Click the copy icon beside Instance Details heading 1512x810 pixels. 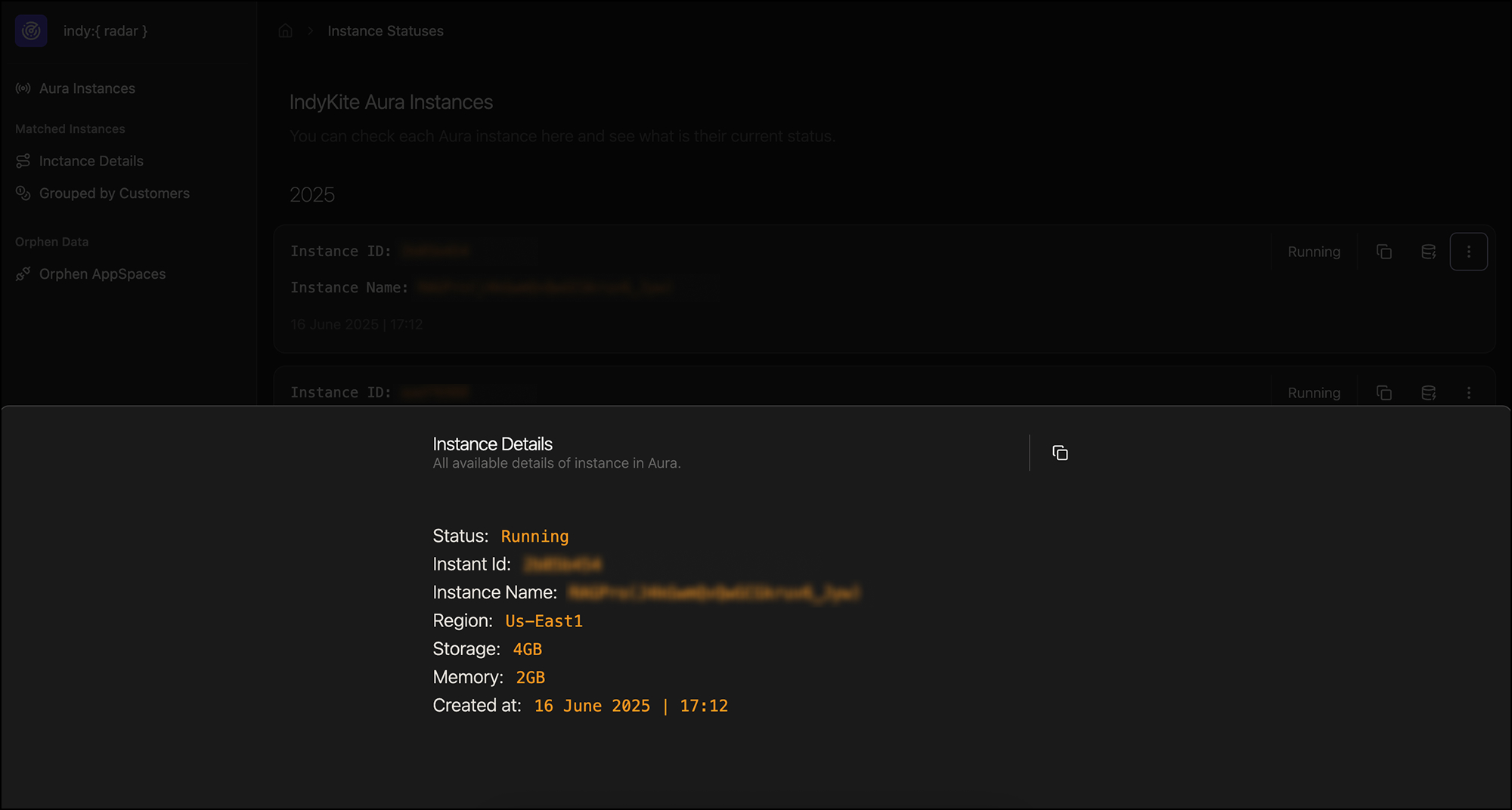point(1060,452)
